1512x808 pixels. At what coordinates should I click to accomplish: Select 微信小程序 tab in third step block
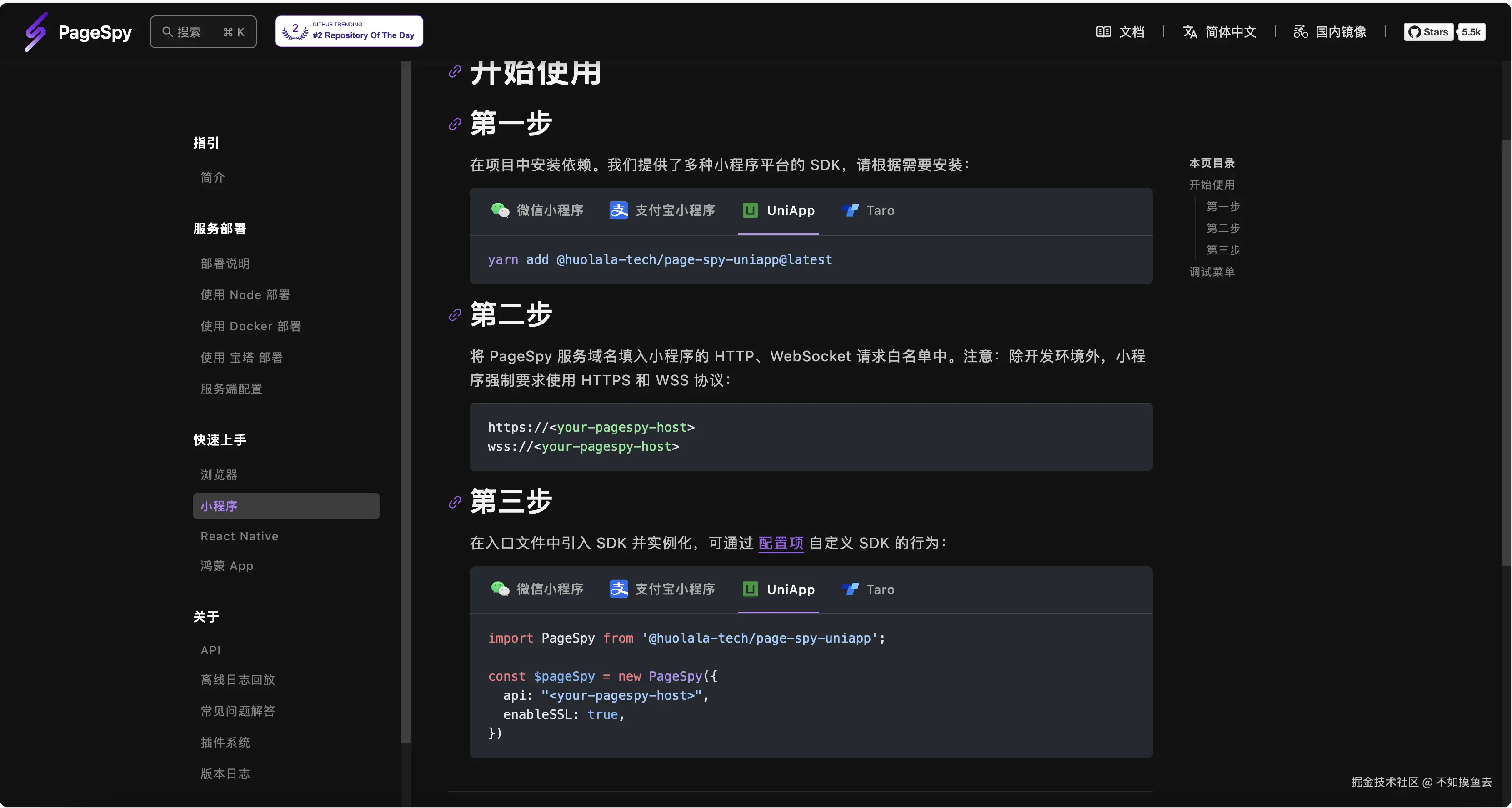[537, 589]
